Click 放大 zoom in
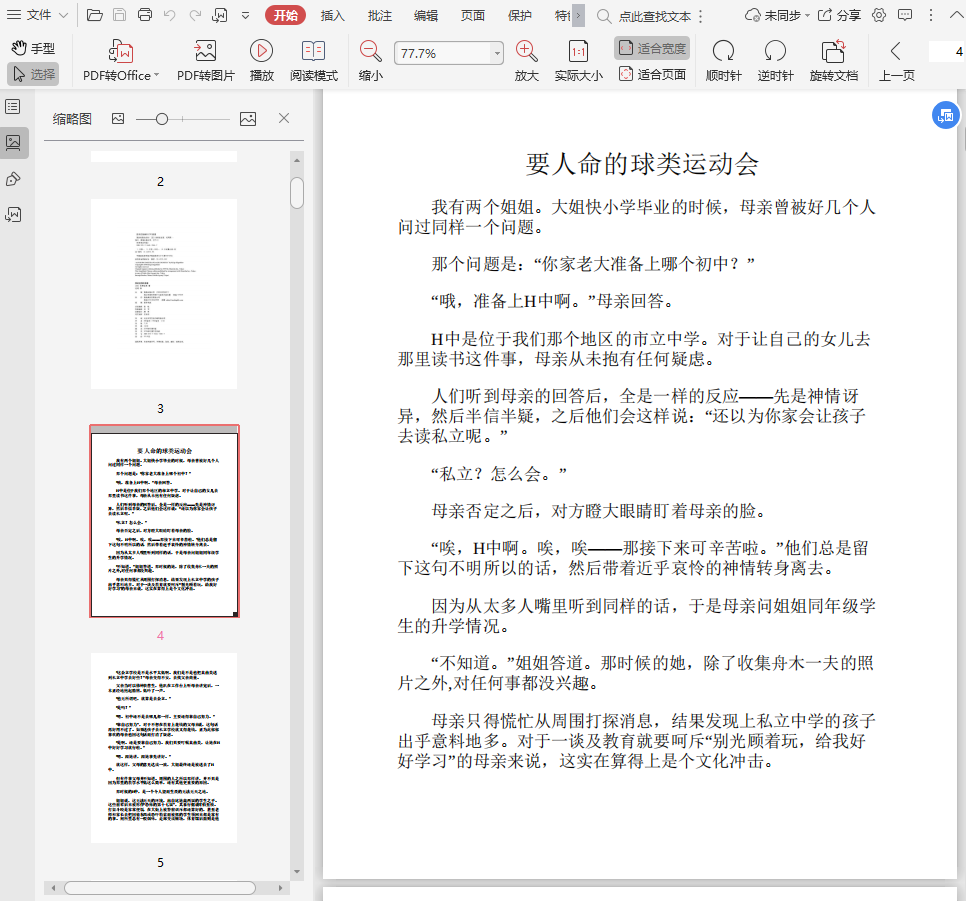This screenshot has width=966, height=901. click(x=527, y=60)
